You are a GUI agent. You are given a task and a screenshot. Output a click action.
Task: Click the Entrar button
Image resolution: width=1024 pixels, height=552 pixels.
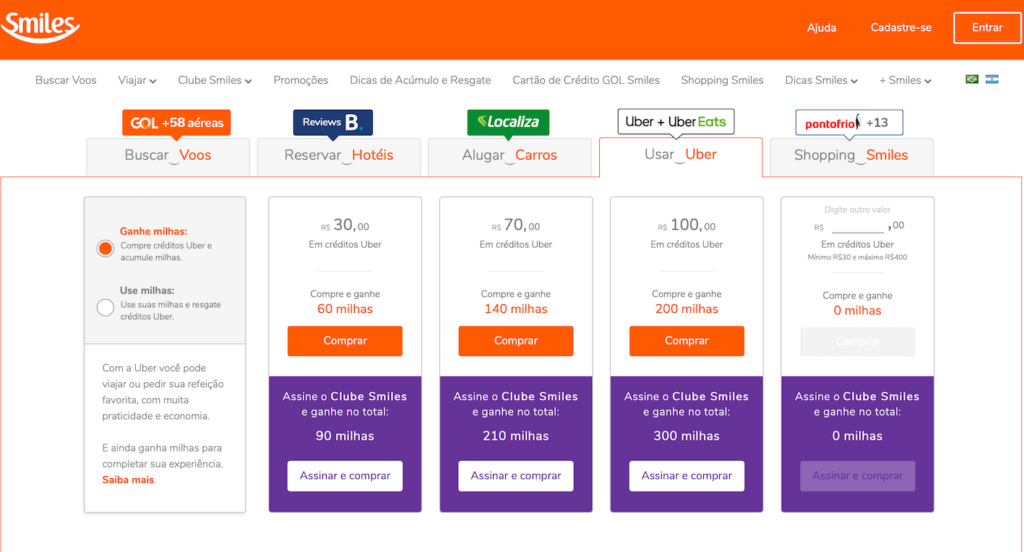[x=987, y=28]
